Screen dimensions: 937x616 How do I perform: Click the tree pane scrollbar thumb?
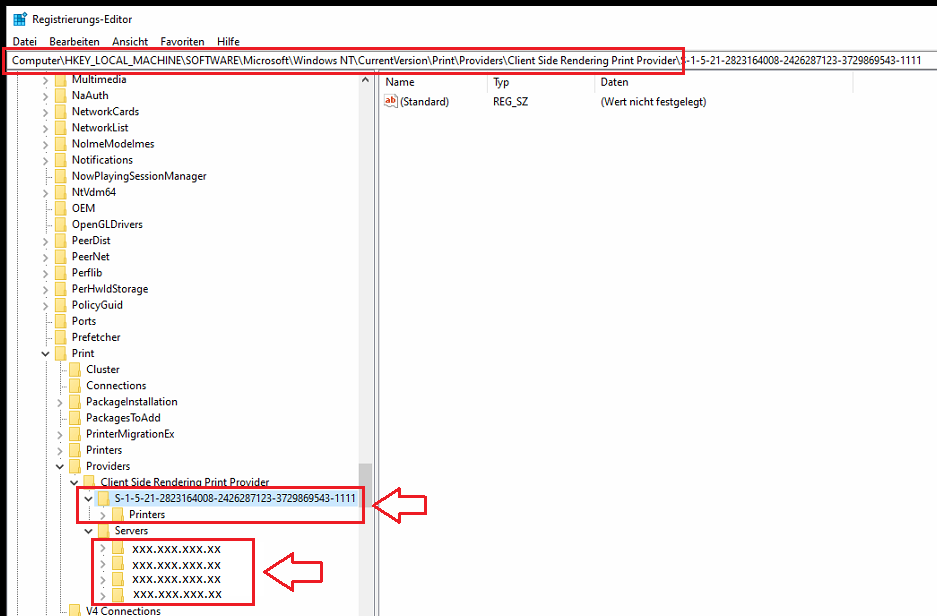click(x=365, y=487)
